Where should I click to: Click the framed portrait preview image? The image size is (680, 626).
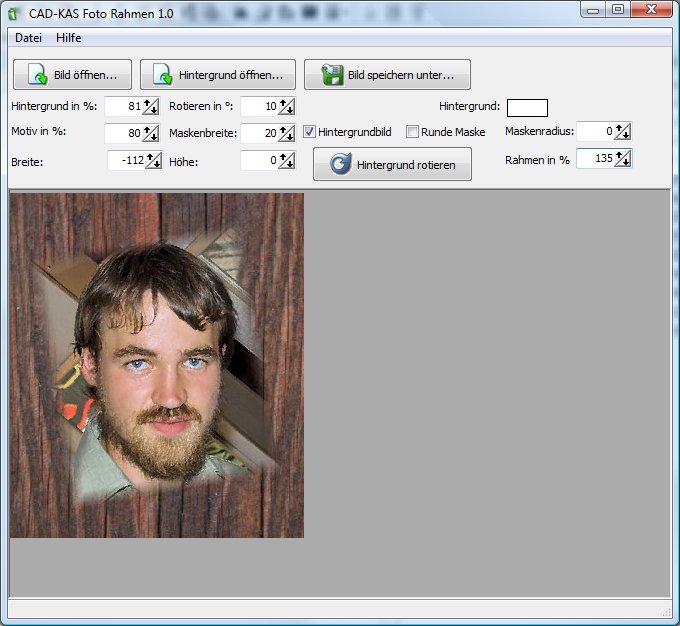click(x=156, y=365)
